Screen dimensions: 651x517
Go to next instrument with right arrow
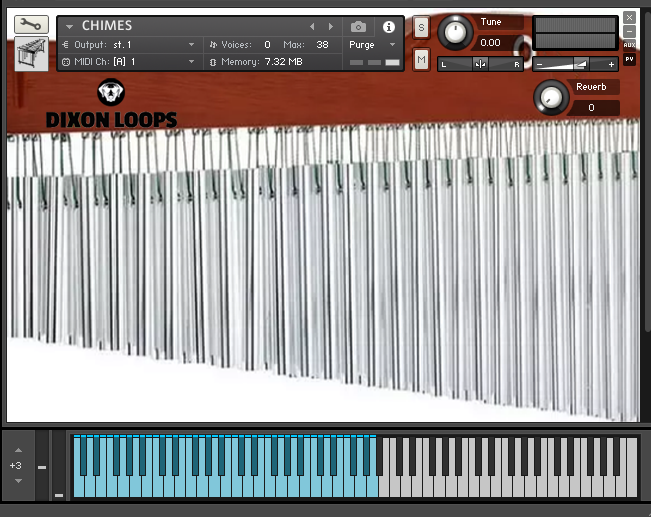[331, 26]
